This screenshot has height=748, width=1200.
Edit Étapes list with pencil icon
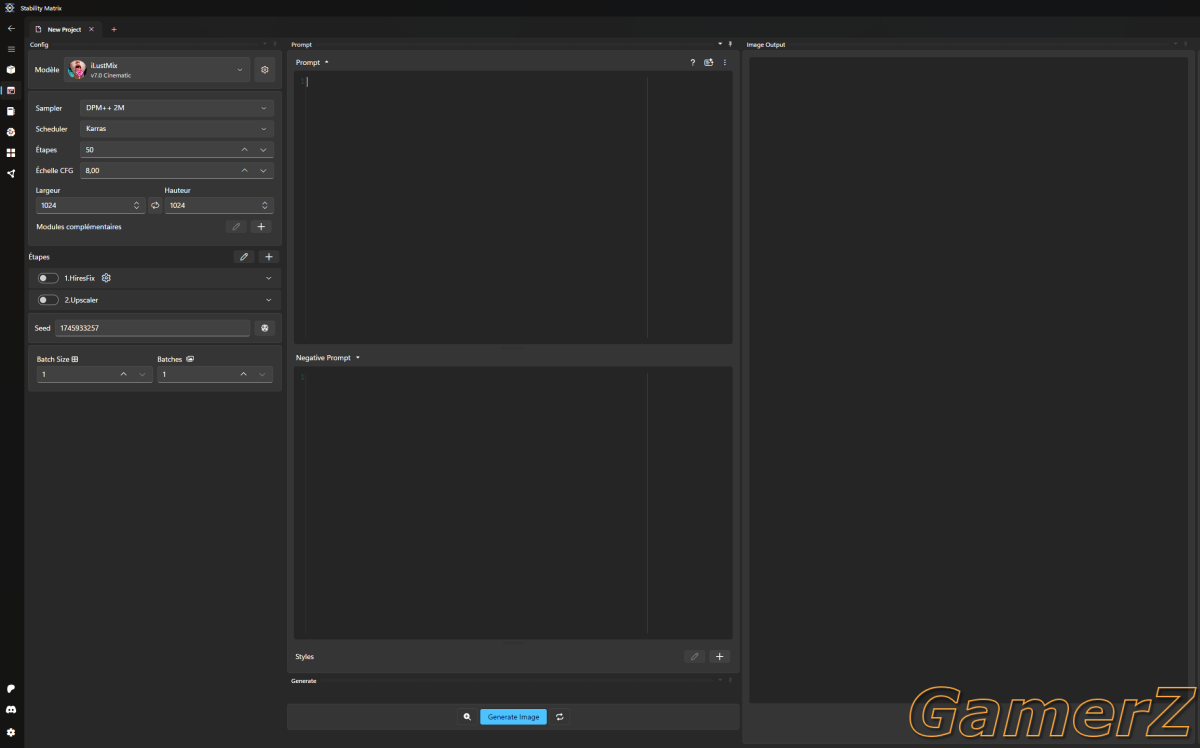244,257
